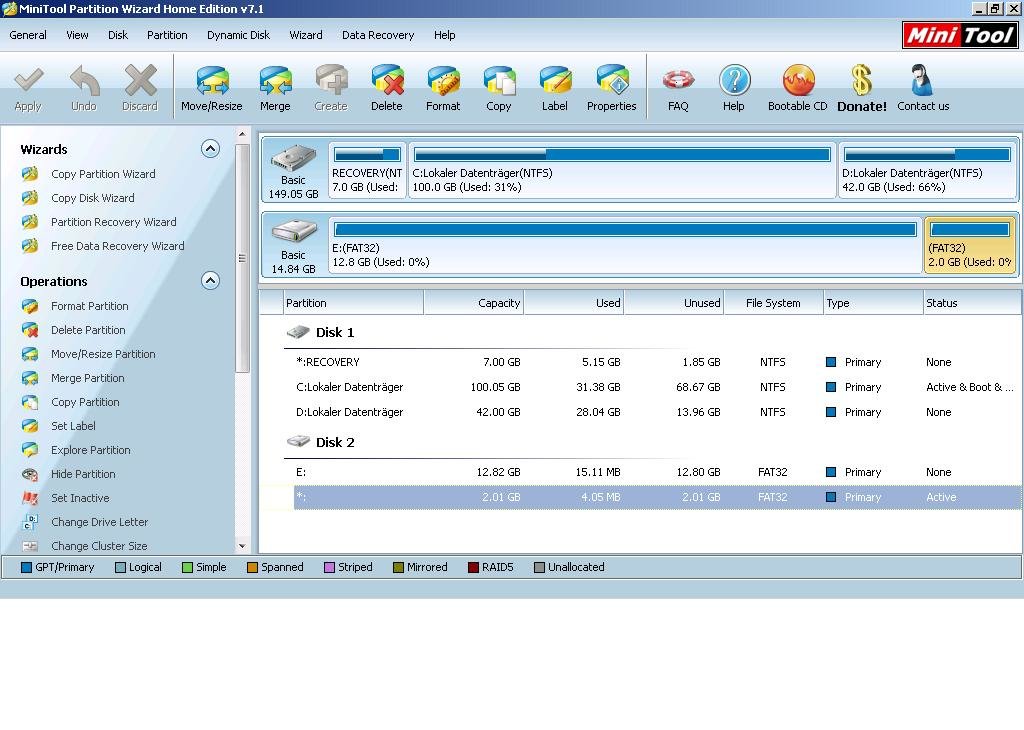The height and width of the screenshot is (730, 1024).
Task: Click the MiniTool logo
Action: [x=960, y=35]
